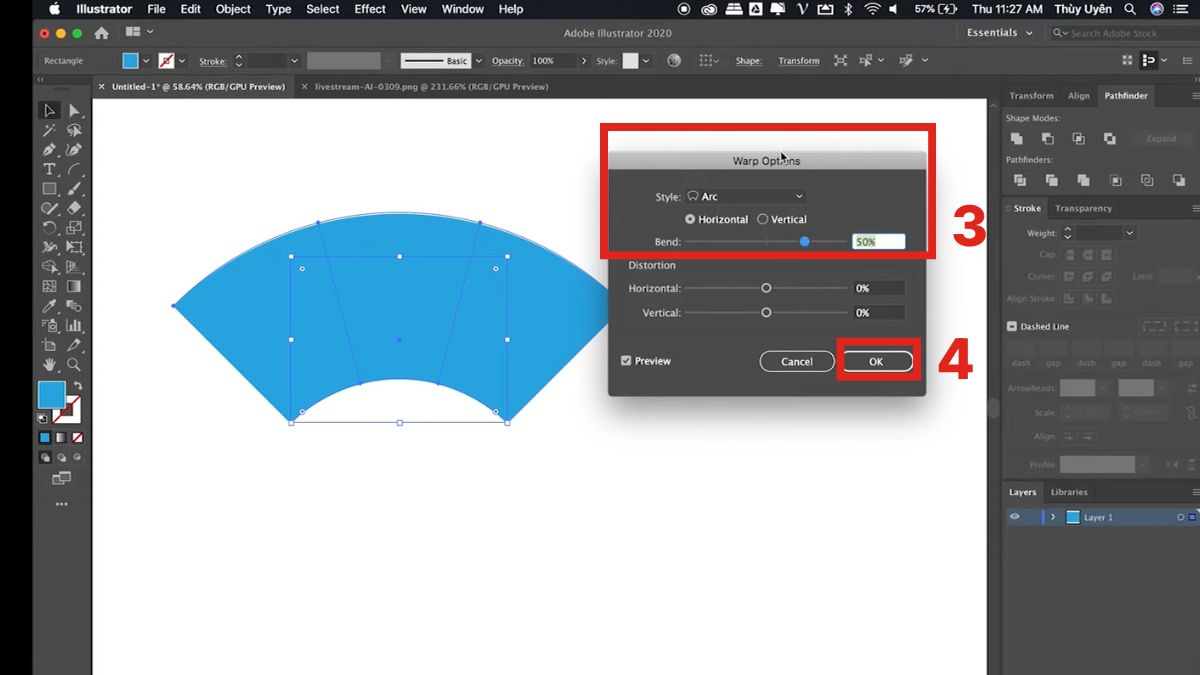Screen dimensions: 1200x675
Task: Select the Shape Builder tool
Action: click(49, 267)
